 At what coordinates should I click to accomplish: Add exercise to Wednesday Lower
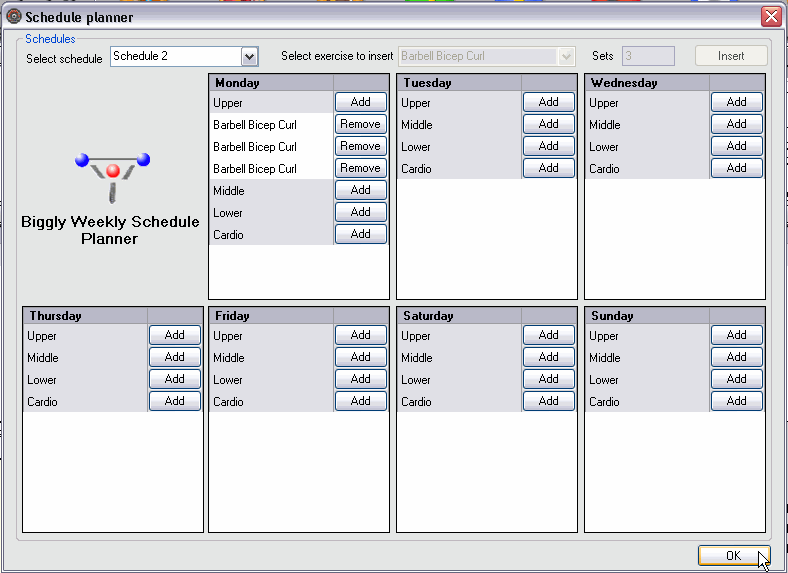tap(736, 146)
